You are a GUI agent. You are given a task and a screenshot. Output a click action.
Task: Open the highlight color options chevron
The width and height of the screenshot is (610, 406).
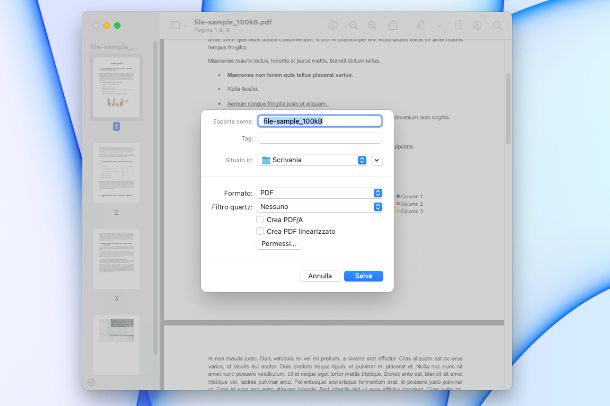tap(439, 26)
